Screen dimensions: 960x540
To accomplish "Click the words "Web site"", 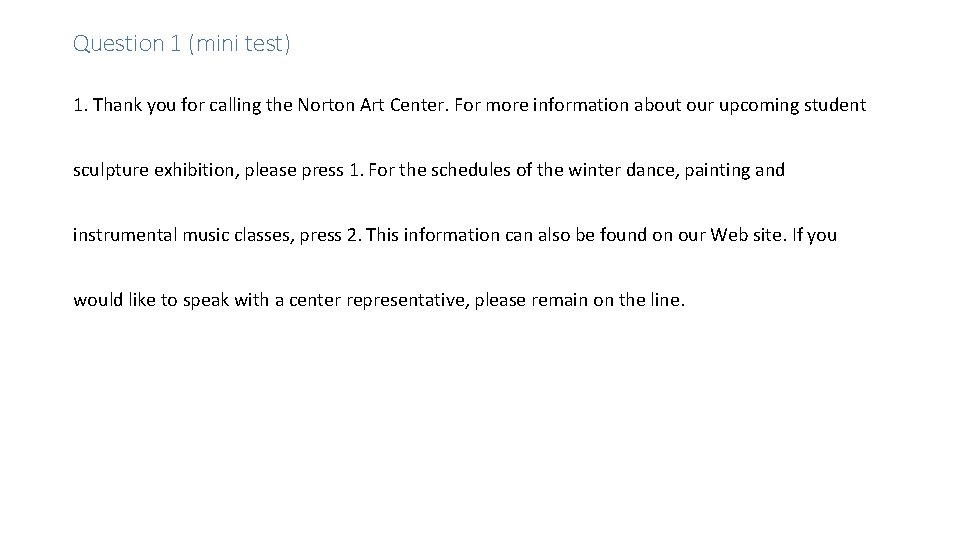I will click(749, 235).
